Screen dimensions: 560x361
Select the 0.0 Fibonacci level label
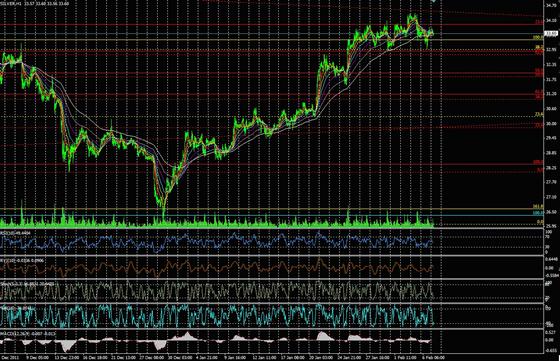pos(540,222)
